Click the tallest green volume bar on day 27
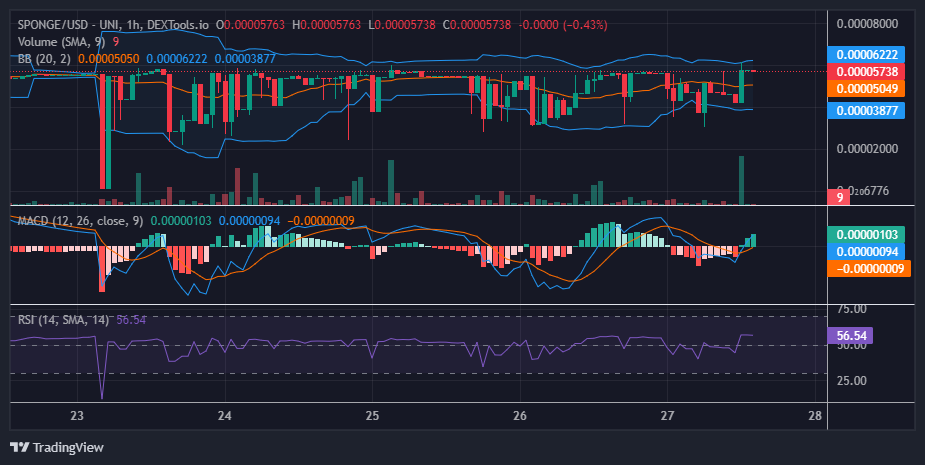925x465 pixels. pyautogui.click(x=742, y=181)
